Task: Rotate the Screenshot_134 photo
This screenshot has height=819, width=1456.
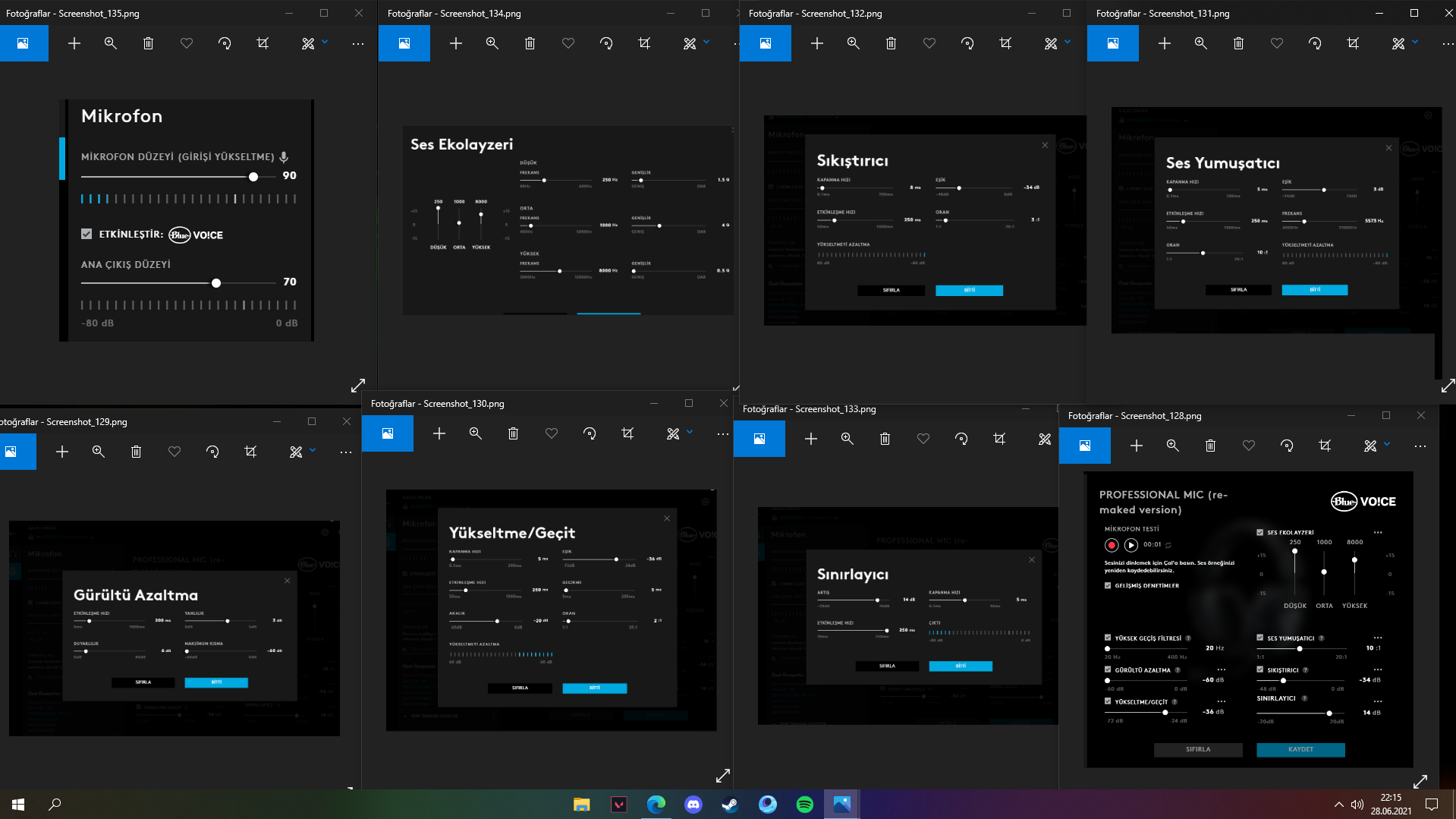Action: [606, 43]
